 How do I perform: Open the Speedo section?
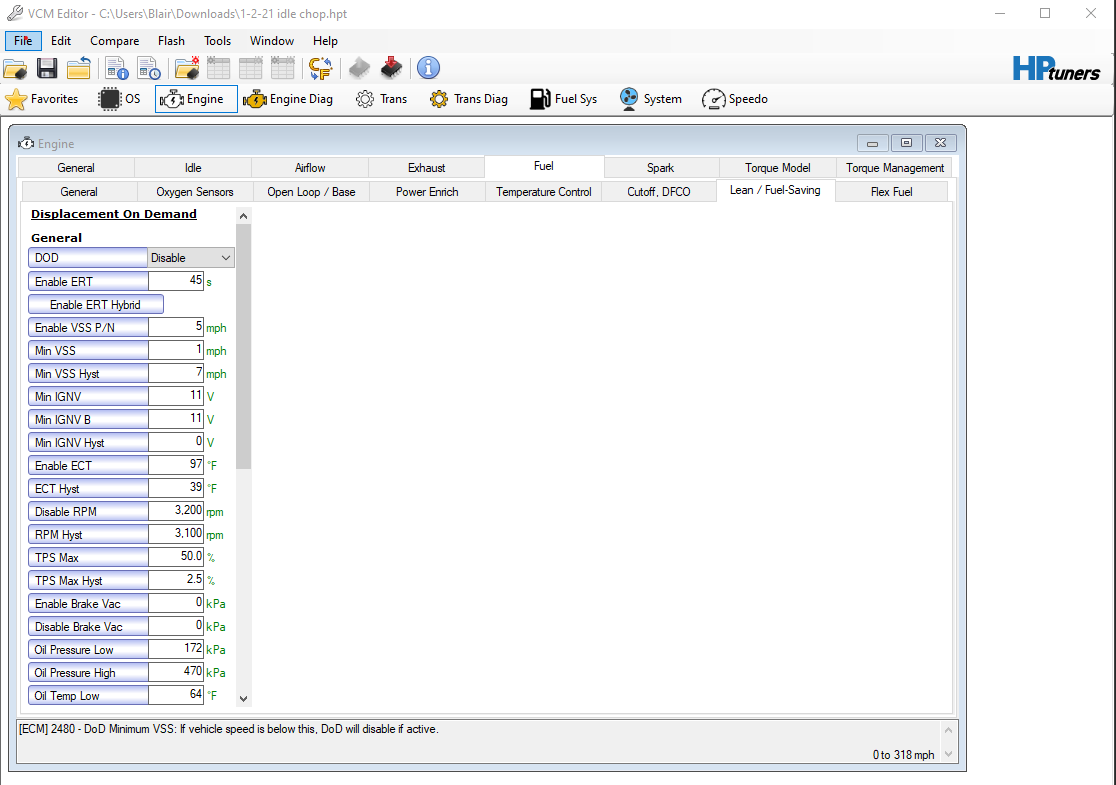coord(735,99)
